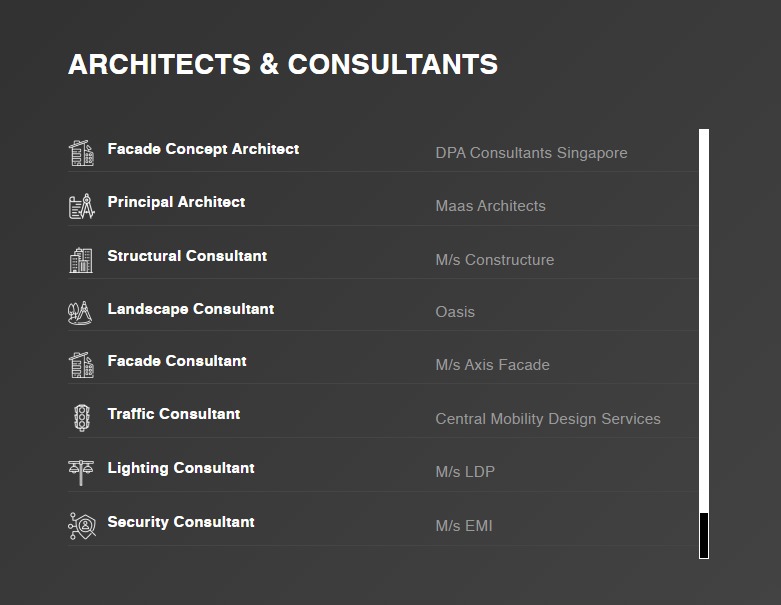Click Maas Architects text
The width and height of the screenshot is (781, 605).
point(491,206)
